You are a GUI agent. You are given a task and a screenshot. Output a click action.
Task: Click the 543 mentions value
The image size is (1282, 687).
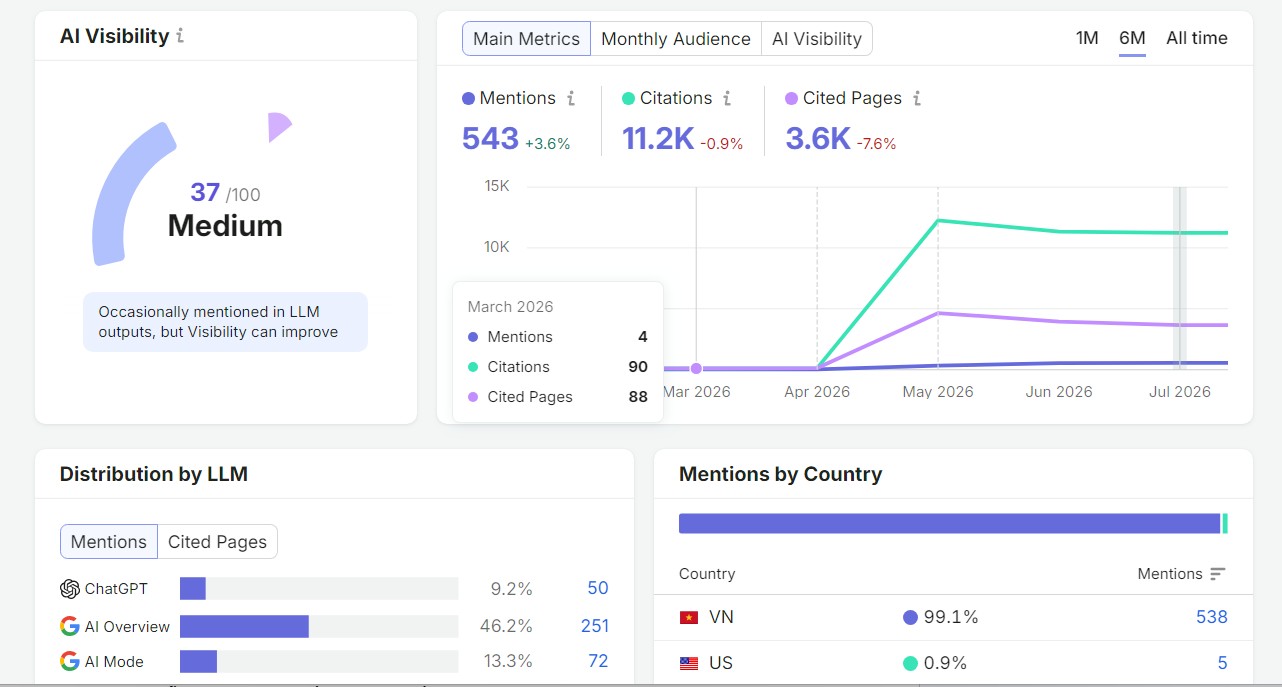[490, 138]
